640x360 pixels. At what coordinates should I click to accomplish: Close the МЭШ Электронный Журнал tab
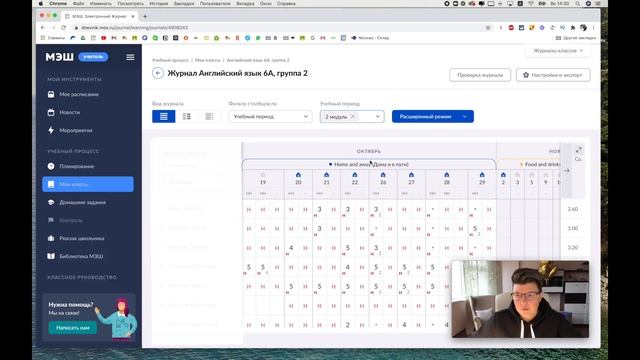(x=133, y=16)
